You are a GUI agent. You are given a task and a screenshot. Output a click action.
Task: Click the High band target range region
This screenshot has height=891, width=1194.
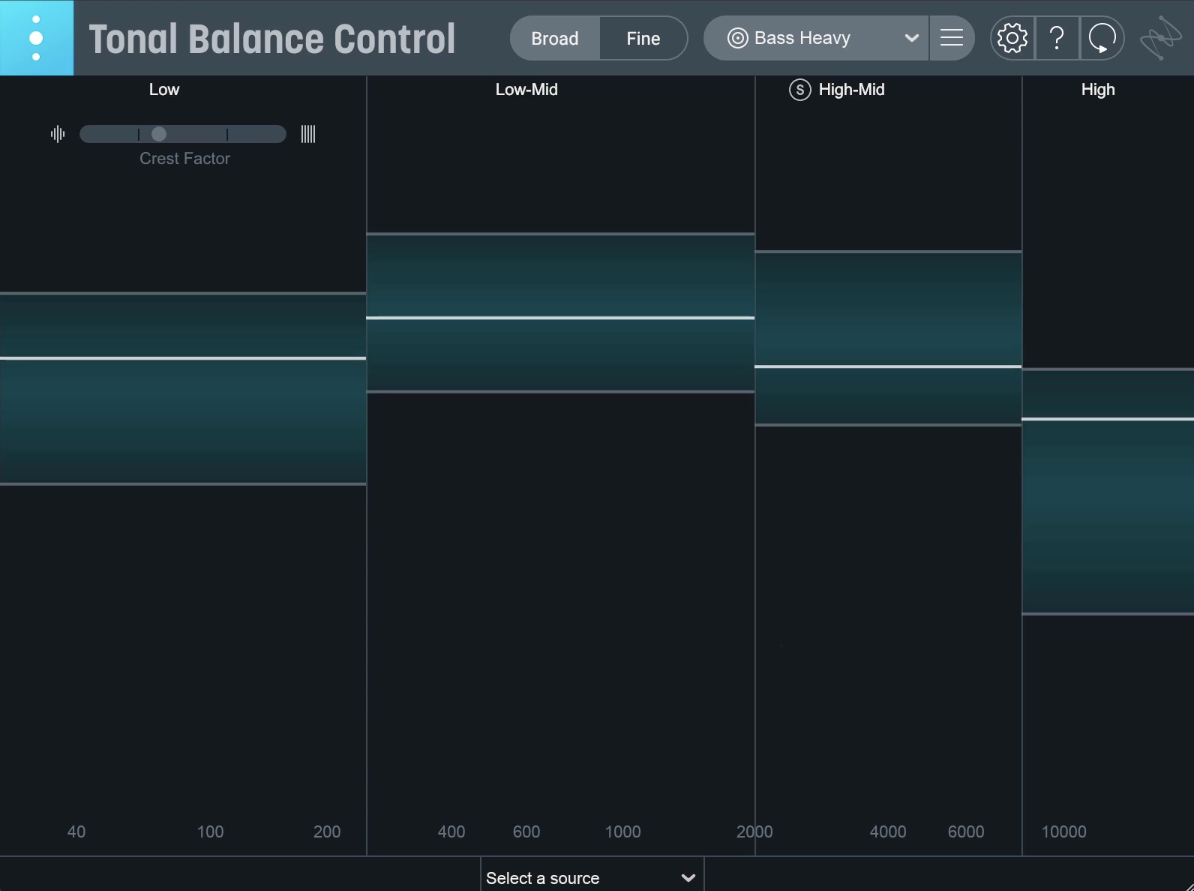coord(1108,491)
